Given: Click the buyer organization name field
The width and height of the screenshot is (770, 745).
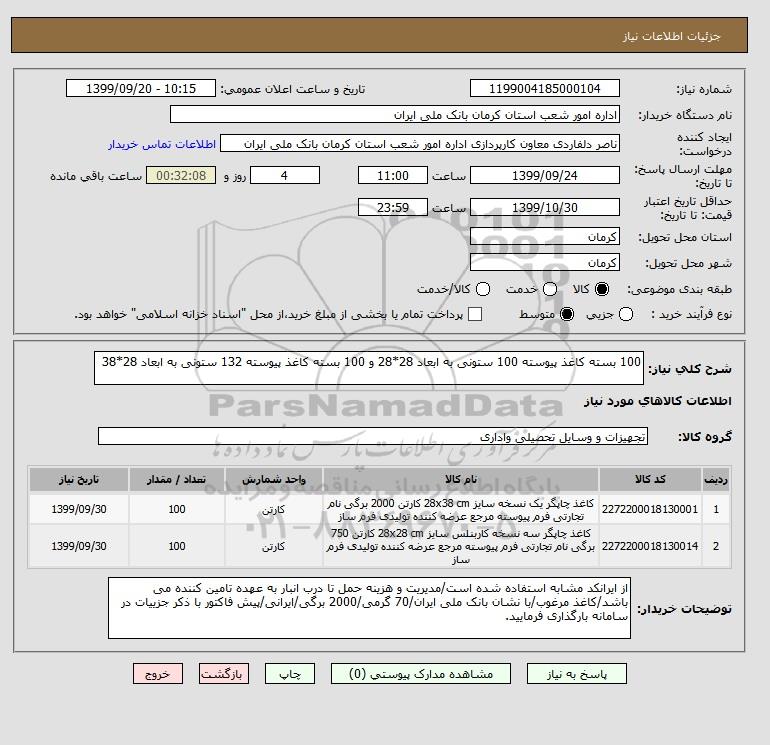Looking at the screenshot, I should point(395,114).
